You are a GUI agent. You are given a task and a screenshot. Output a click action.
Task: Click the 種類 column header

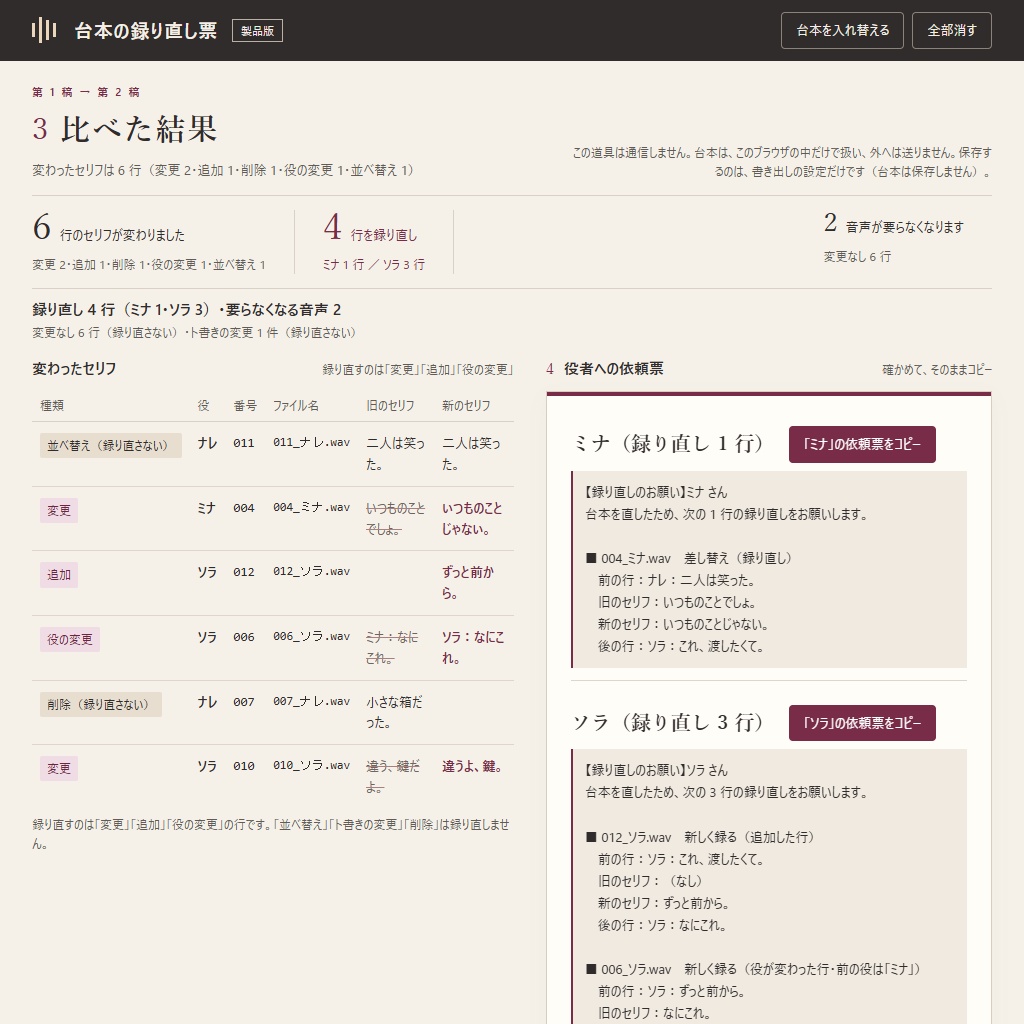click(x=52, y=406)
